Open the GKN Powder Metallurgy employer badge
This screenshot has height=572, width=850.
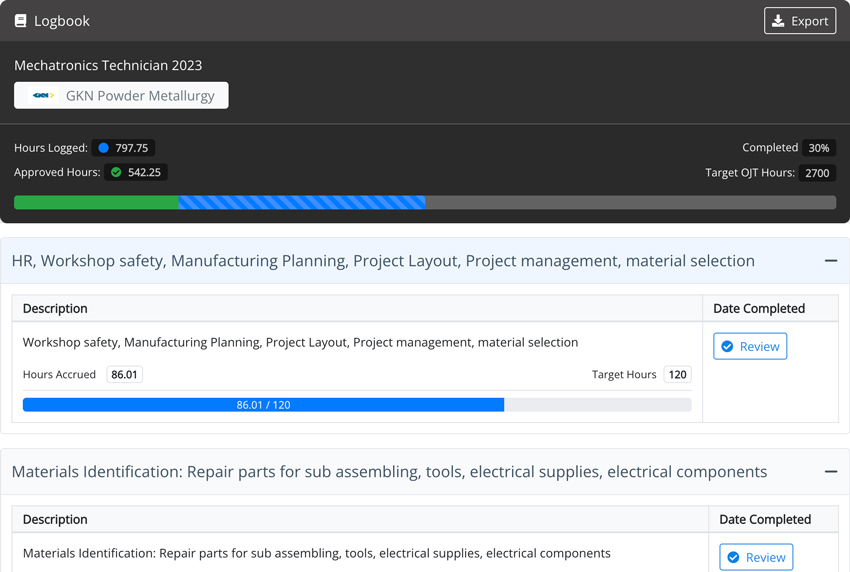pos(121,96)
